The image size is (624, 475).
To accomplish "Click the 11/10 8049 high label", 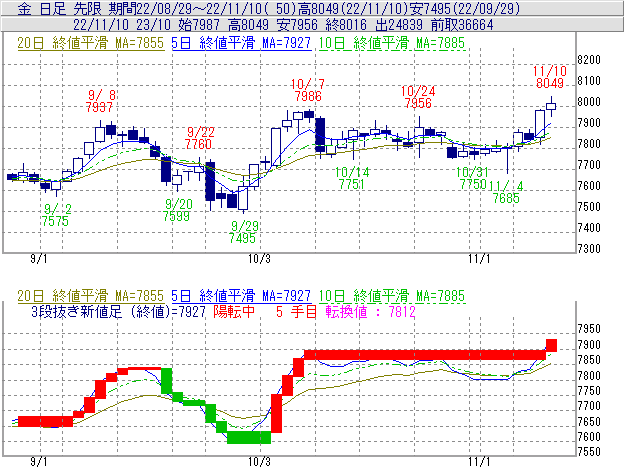I will 550,77.
